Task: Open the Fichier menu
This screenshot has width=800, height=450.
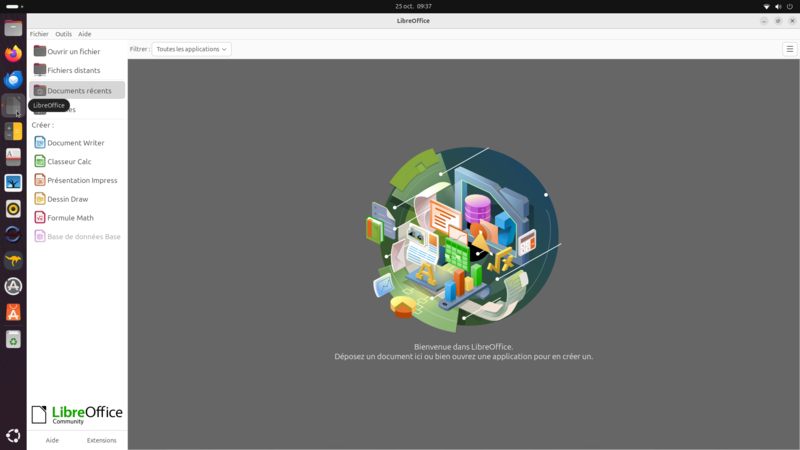Action: pyautogui.click(x=39, y=34)
